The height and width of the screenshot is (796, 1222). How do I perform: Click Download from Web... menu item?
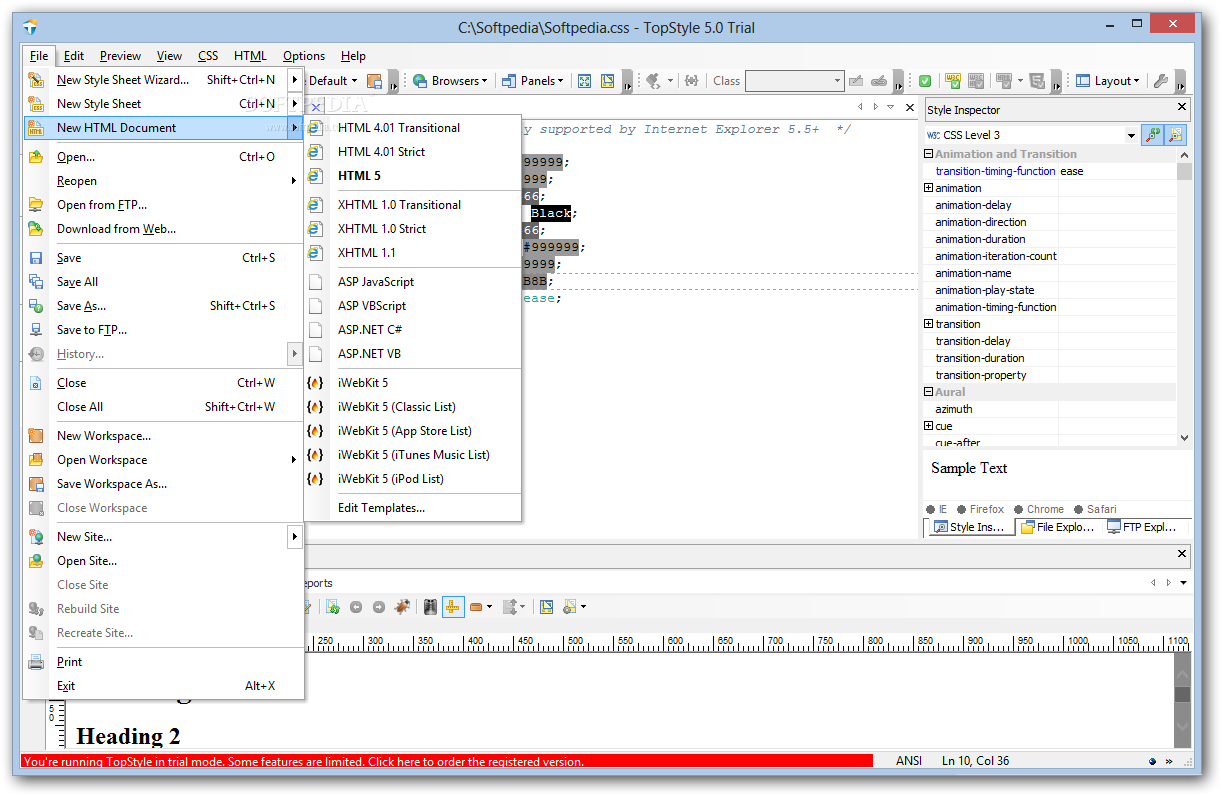point(163,229)
